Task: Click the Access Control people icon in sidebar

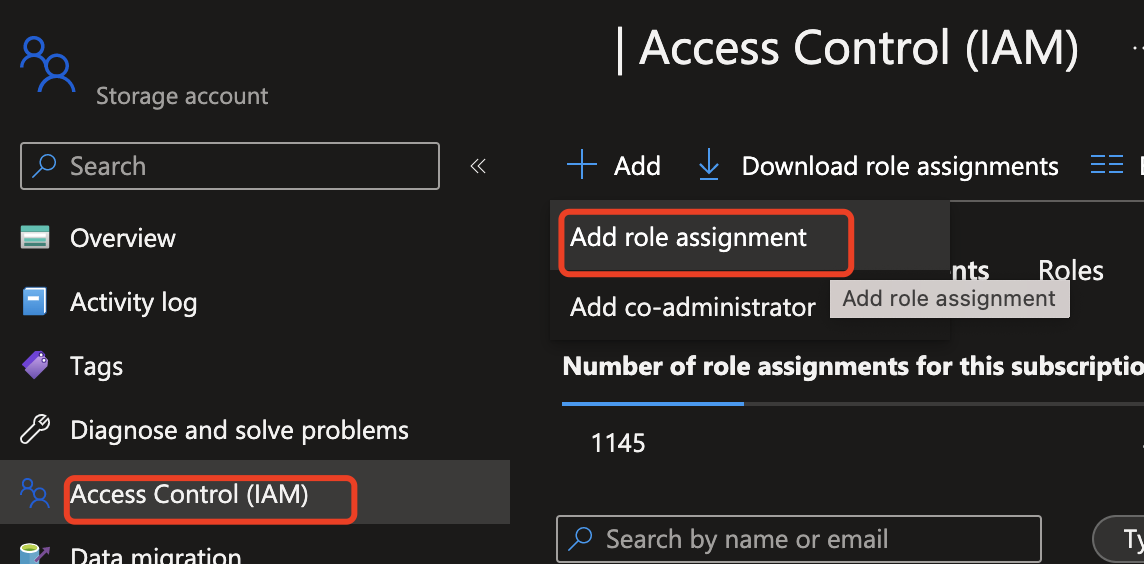Action: pos(35,493)
